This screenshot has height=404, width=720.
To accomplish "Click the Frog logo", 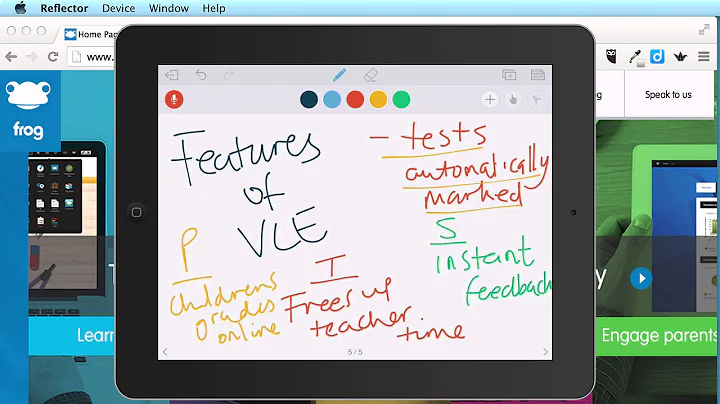I will point(28,110).
